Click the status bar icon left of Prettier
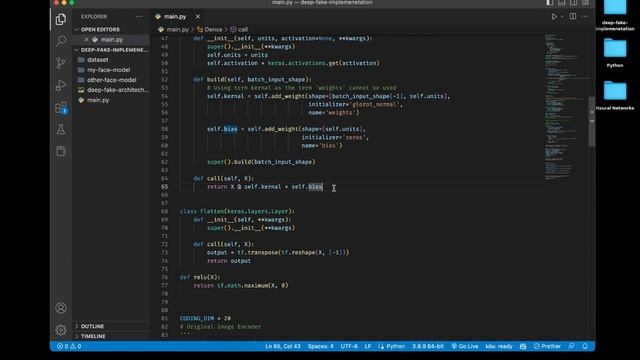This screenshot has width=640, height=360. [523, 346]
